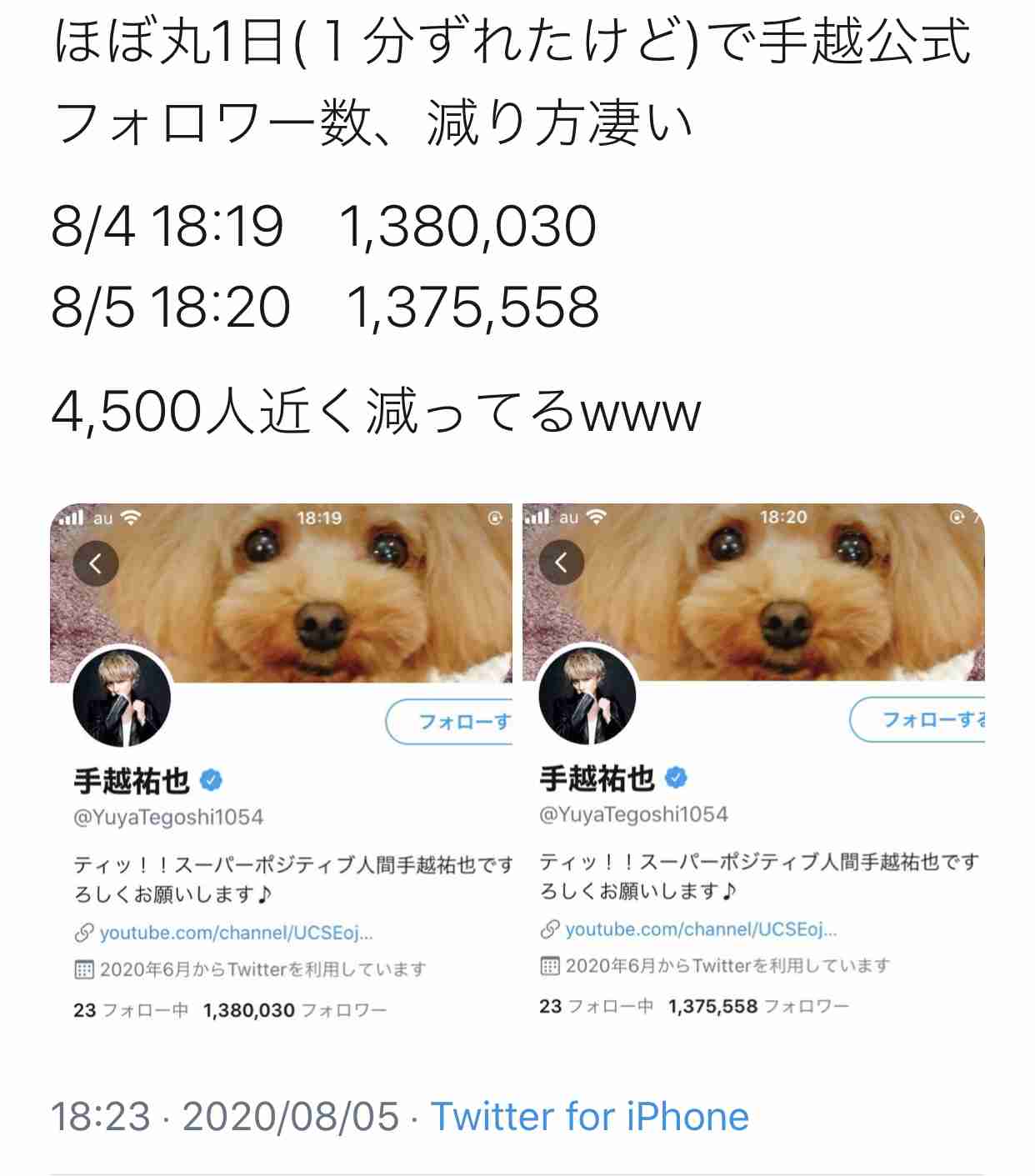Click the 18:23 · 2020/08/05 tweet timestamp

225,1117
